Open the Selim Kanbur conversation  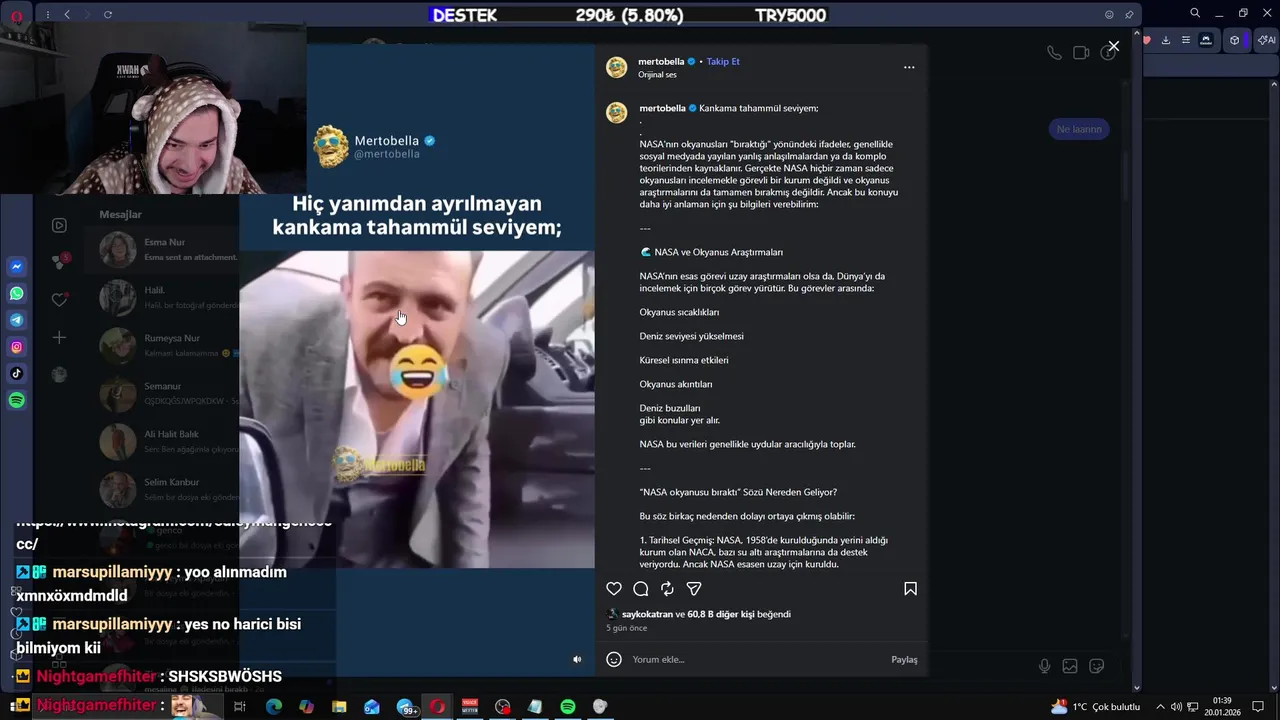(160, 489)
